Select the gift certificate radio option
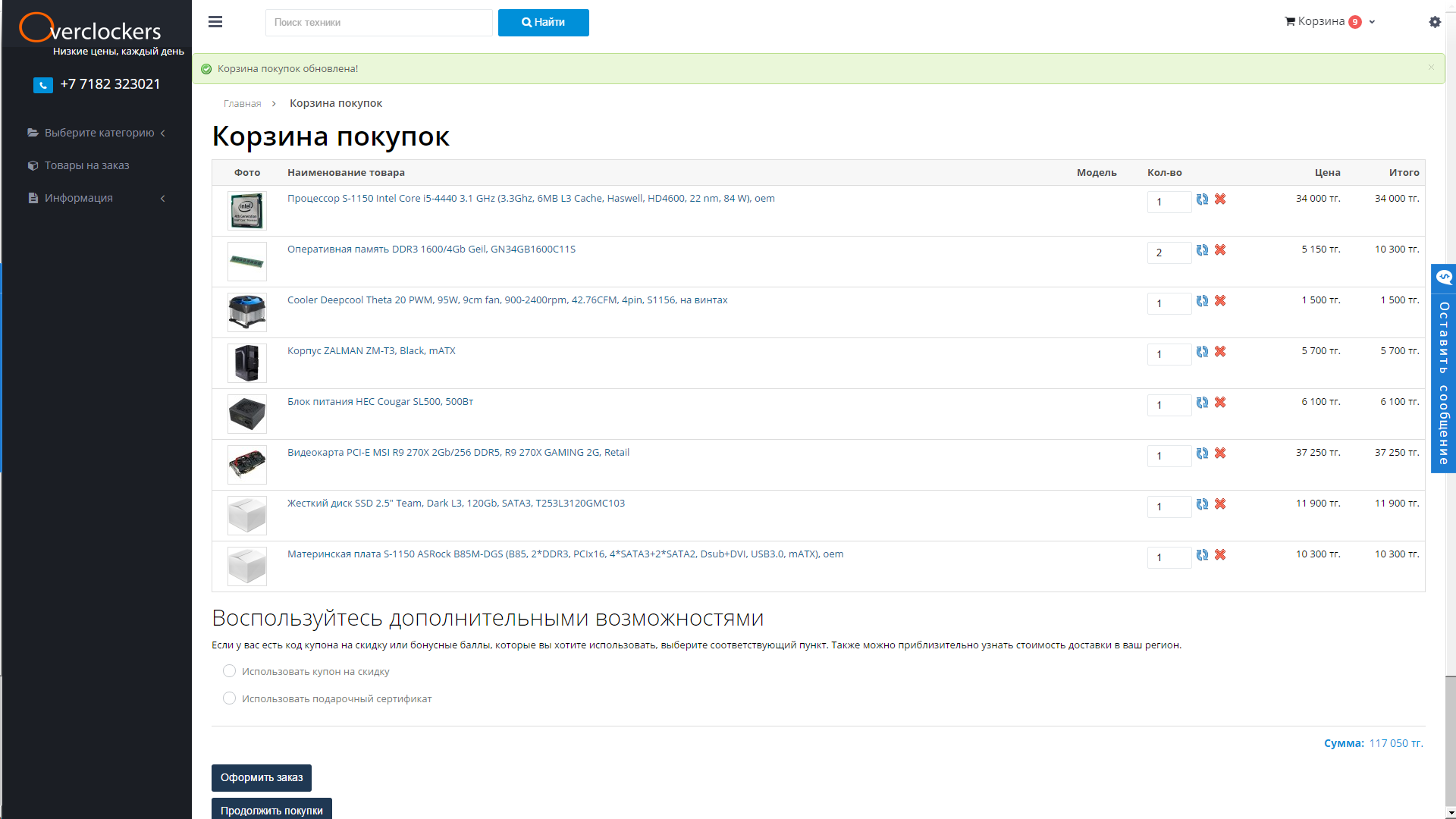This screenshot has height=819, width=1456. [x=229, y=698]
